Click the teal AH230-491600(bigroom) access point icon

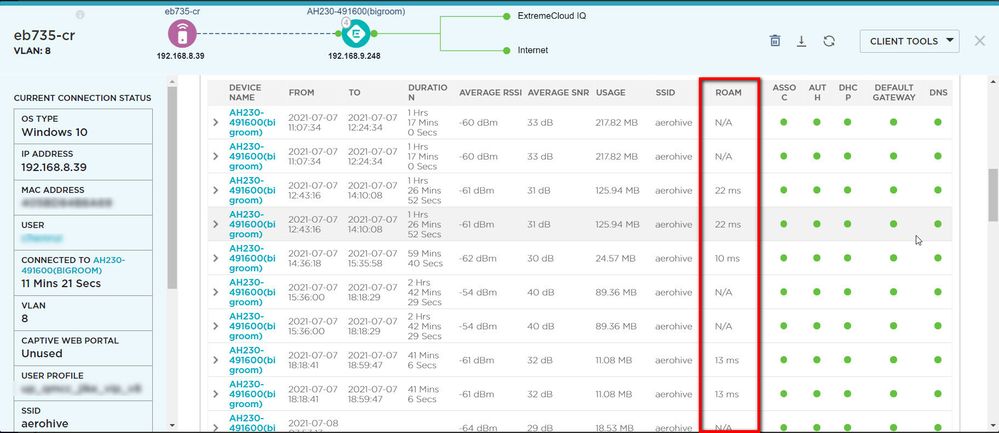(x=356, y=33)
